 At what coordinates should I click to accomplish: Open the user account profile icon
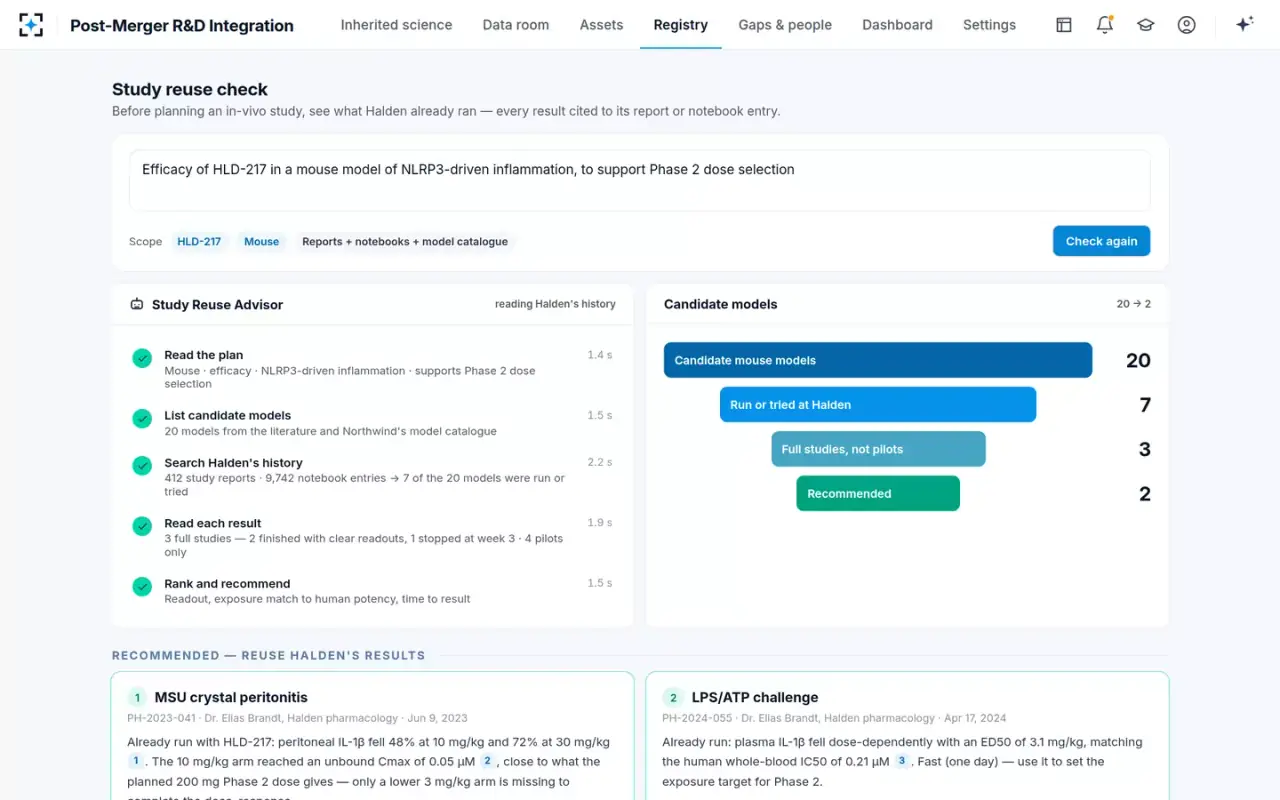point(1187,25)
